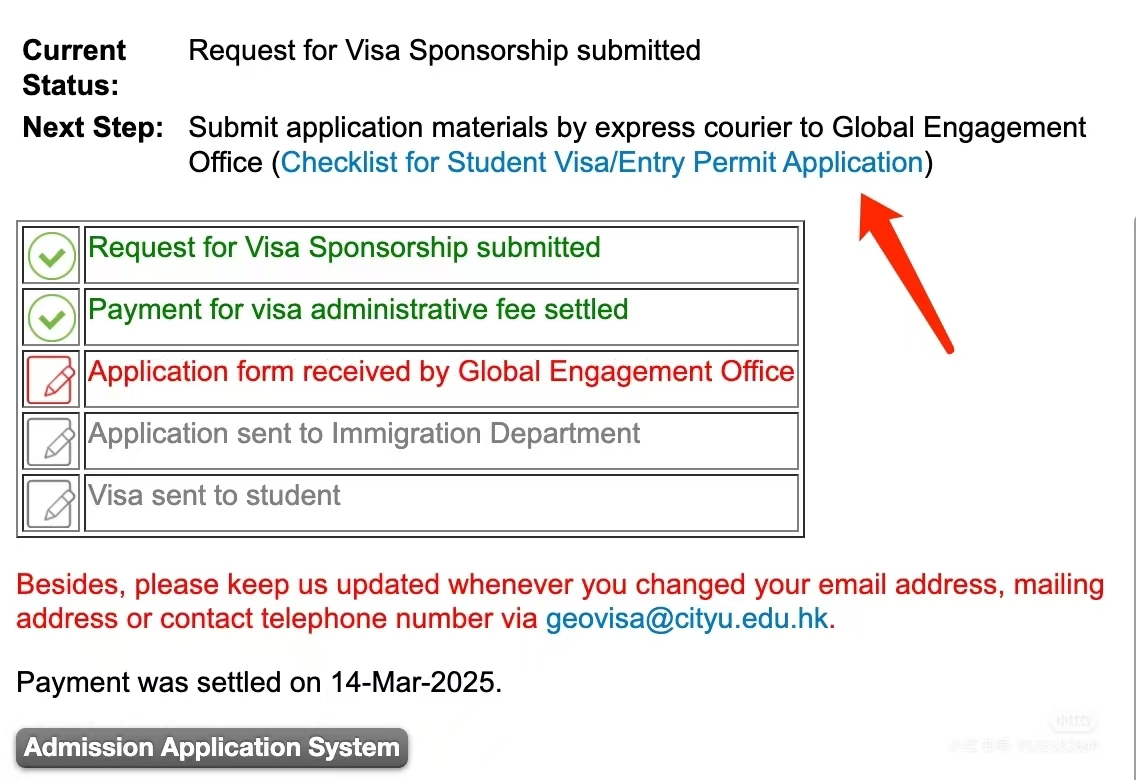This screenshot has height=780, width=1136.
Task: Click grey pencil icon beside Application sent to Immigration
Action: coord(51,442)
